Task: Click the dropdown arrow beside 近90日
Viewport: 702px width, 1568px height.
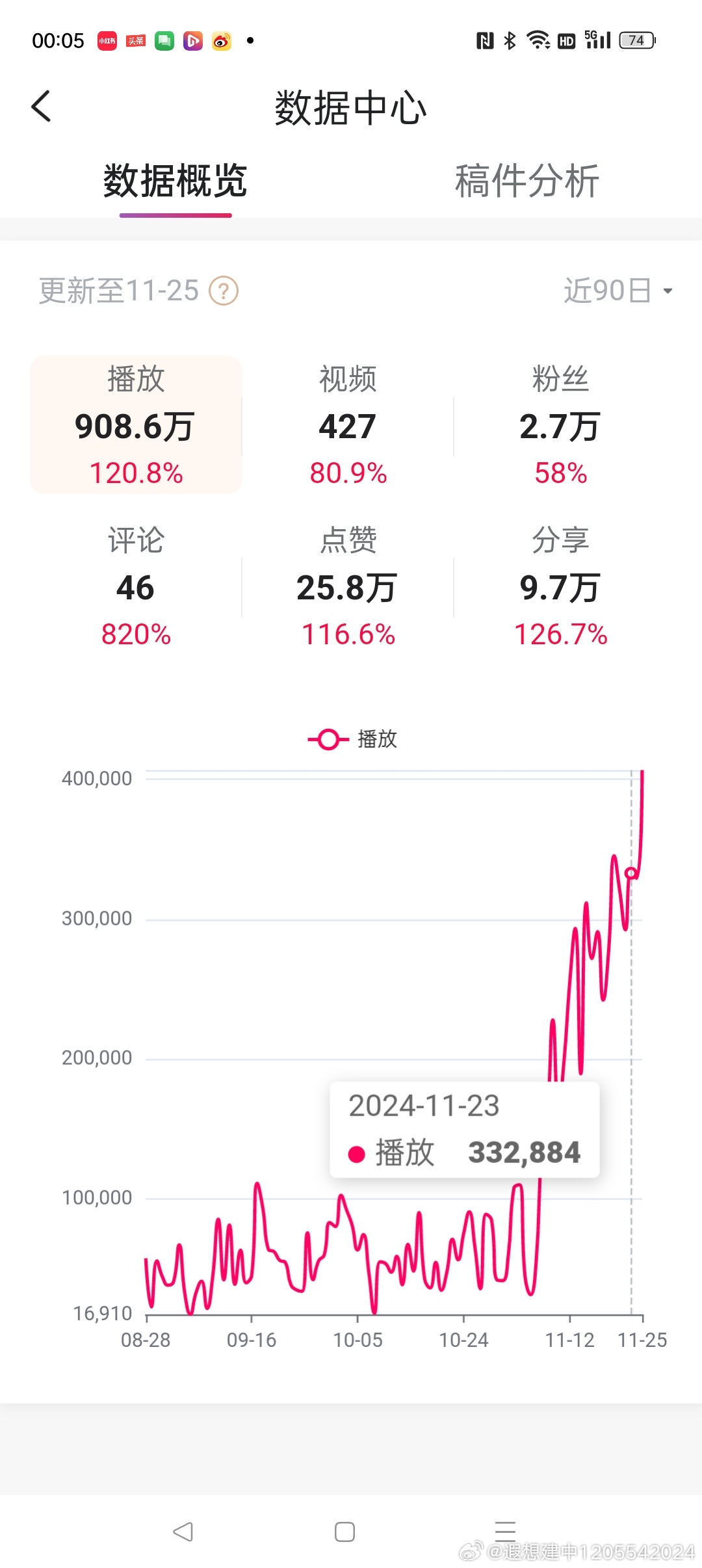Action: [668, 291]
